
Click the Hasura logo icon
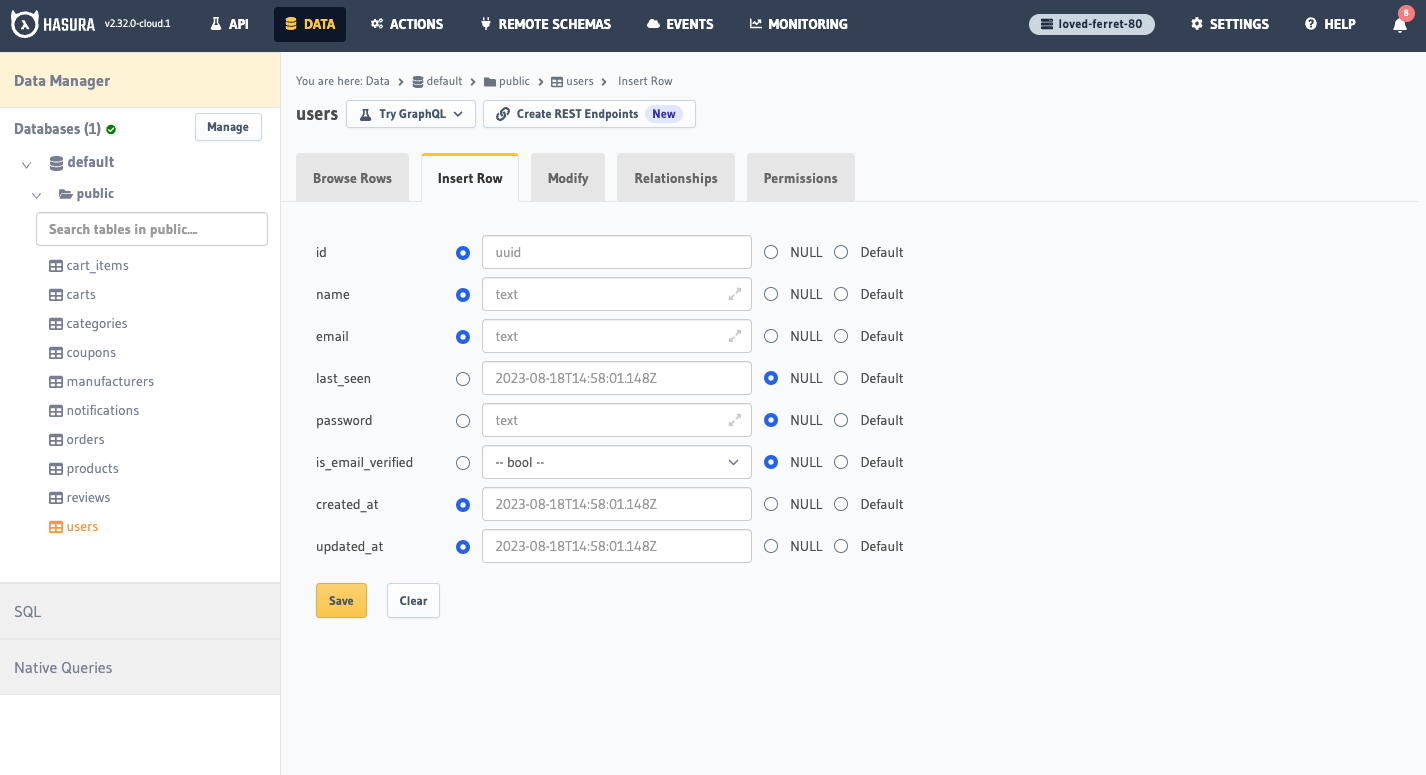25,24
